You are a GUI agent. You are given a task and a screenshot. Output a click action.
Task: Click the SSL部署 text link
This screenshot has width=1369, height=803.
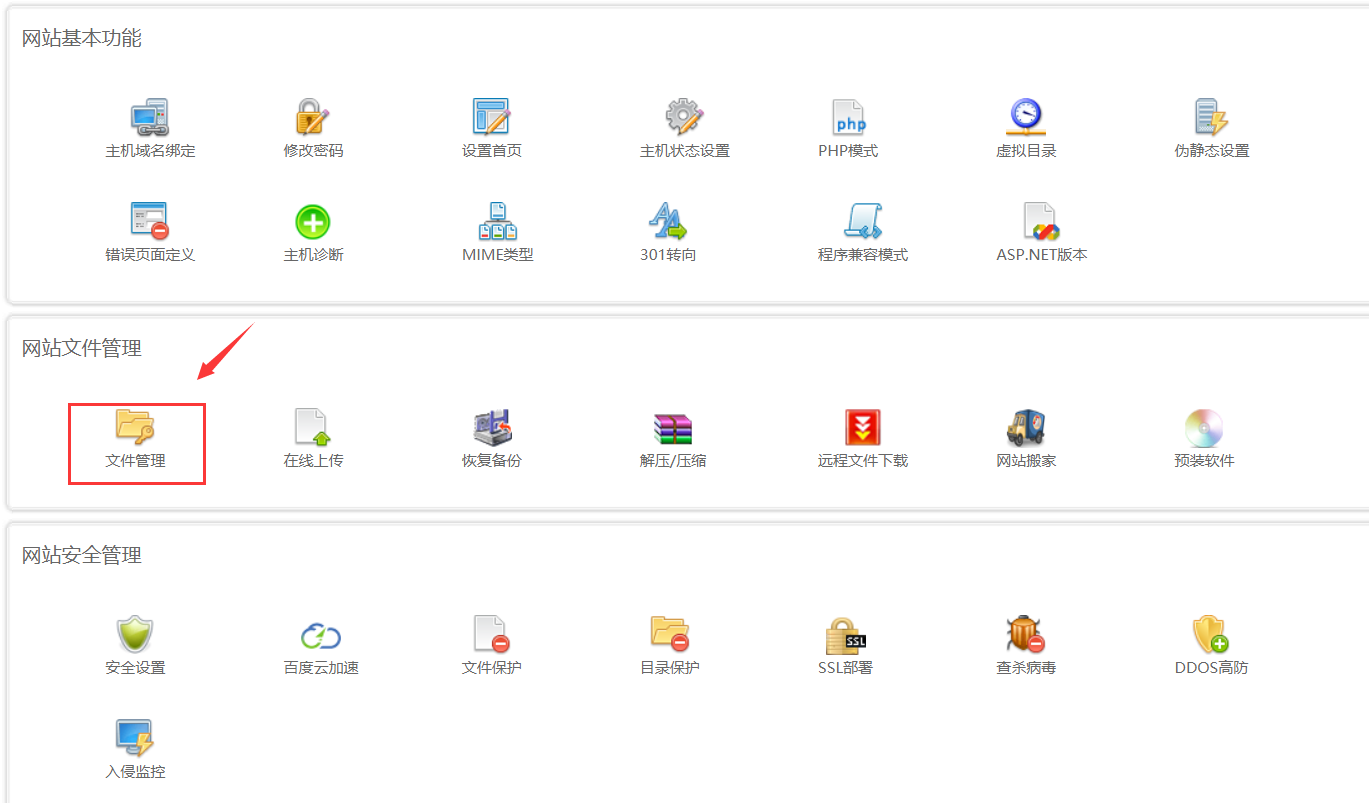click(x=845, y=668)
